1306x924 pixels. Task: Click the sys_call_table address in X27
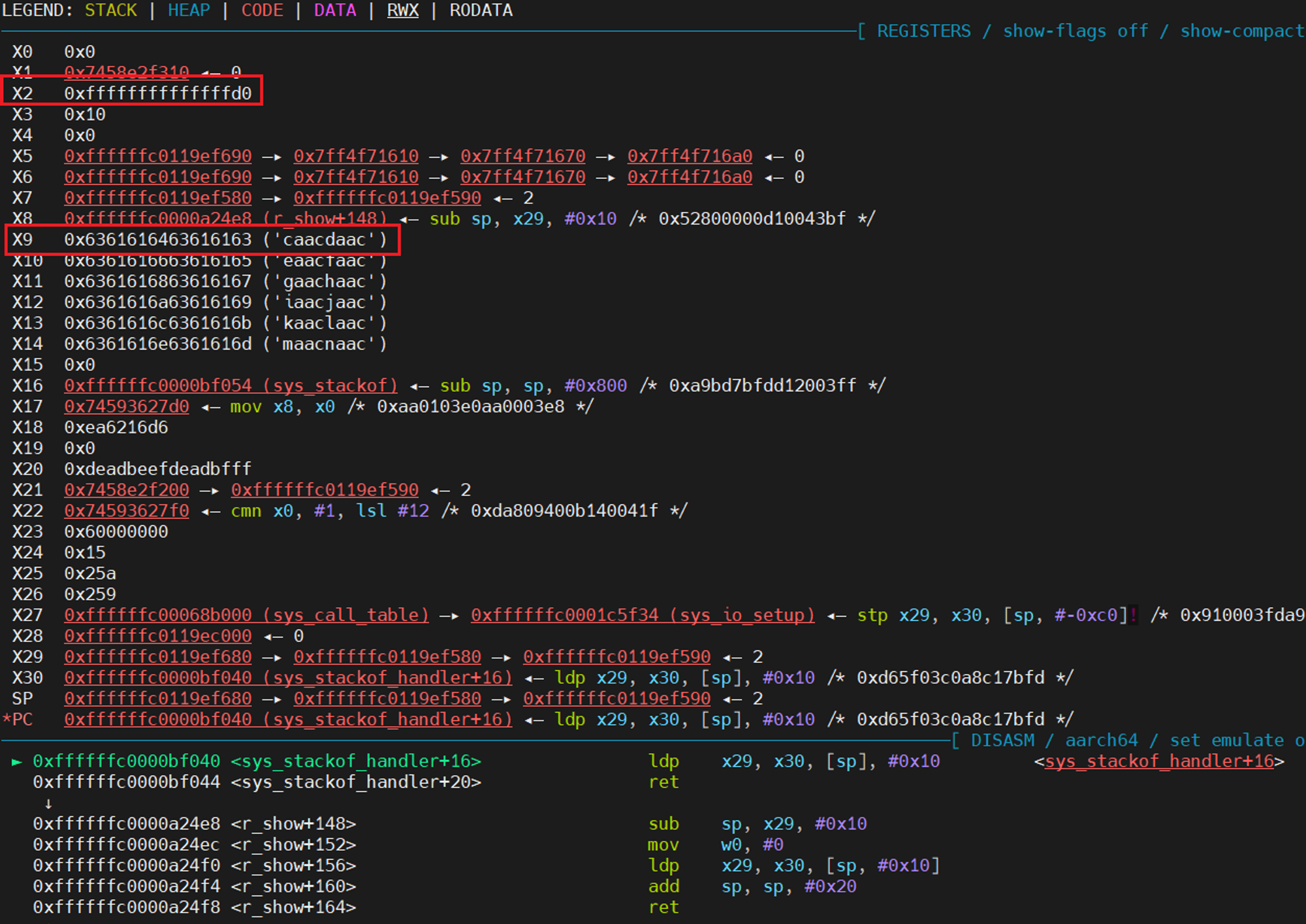(x=246, y=615)
